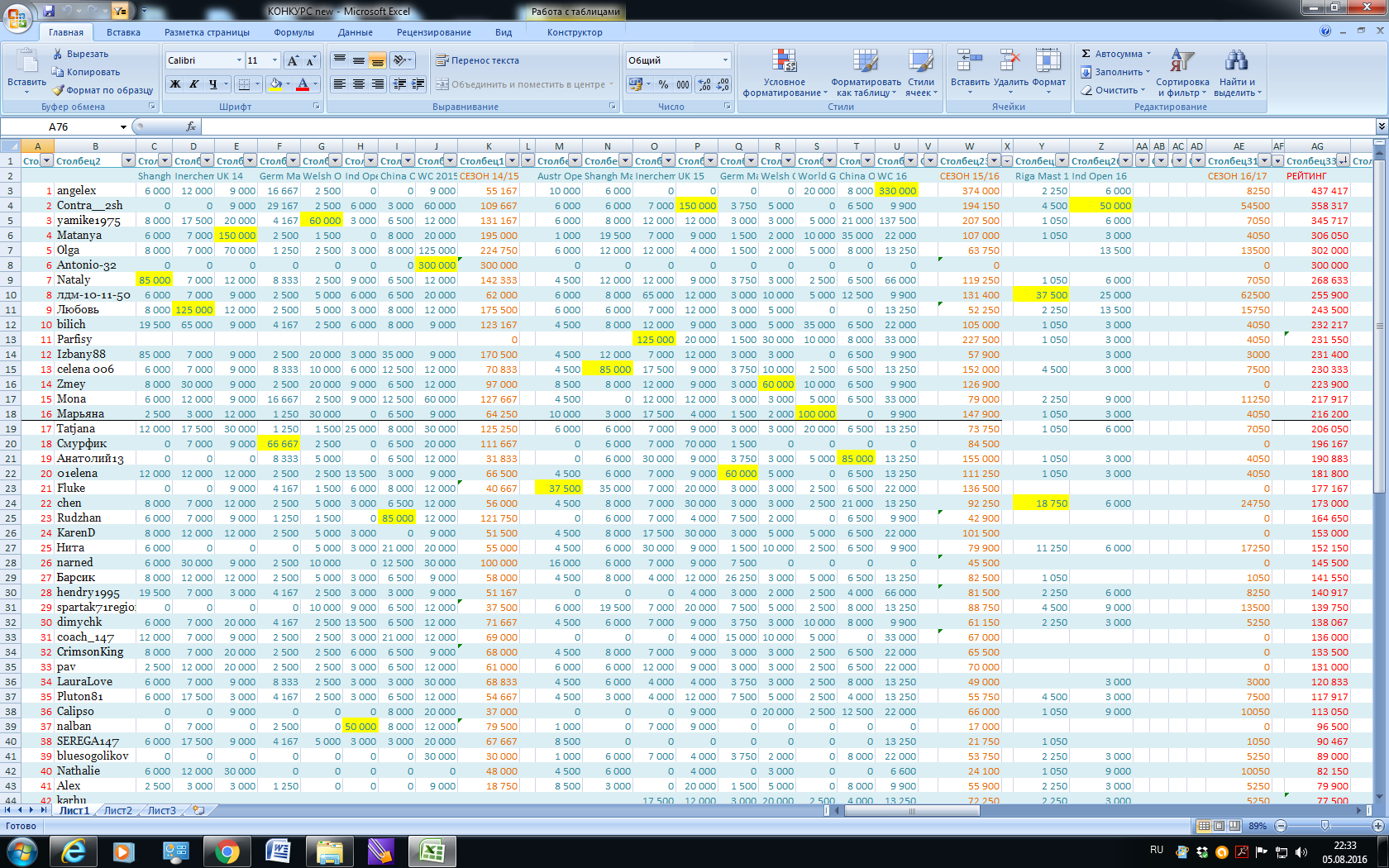The height and width of the screenshot is (868, 1389).
Task: Click the Format Painter brush icon
Action: tap(58, 90)
